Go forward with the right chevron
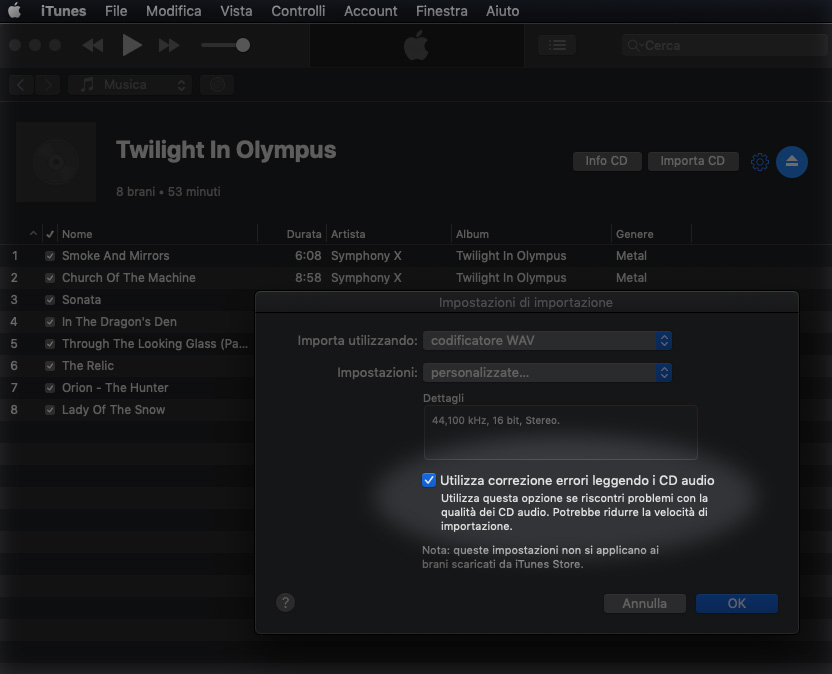 (x=48, y=85)
